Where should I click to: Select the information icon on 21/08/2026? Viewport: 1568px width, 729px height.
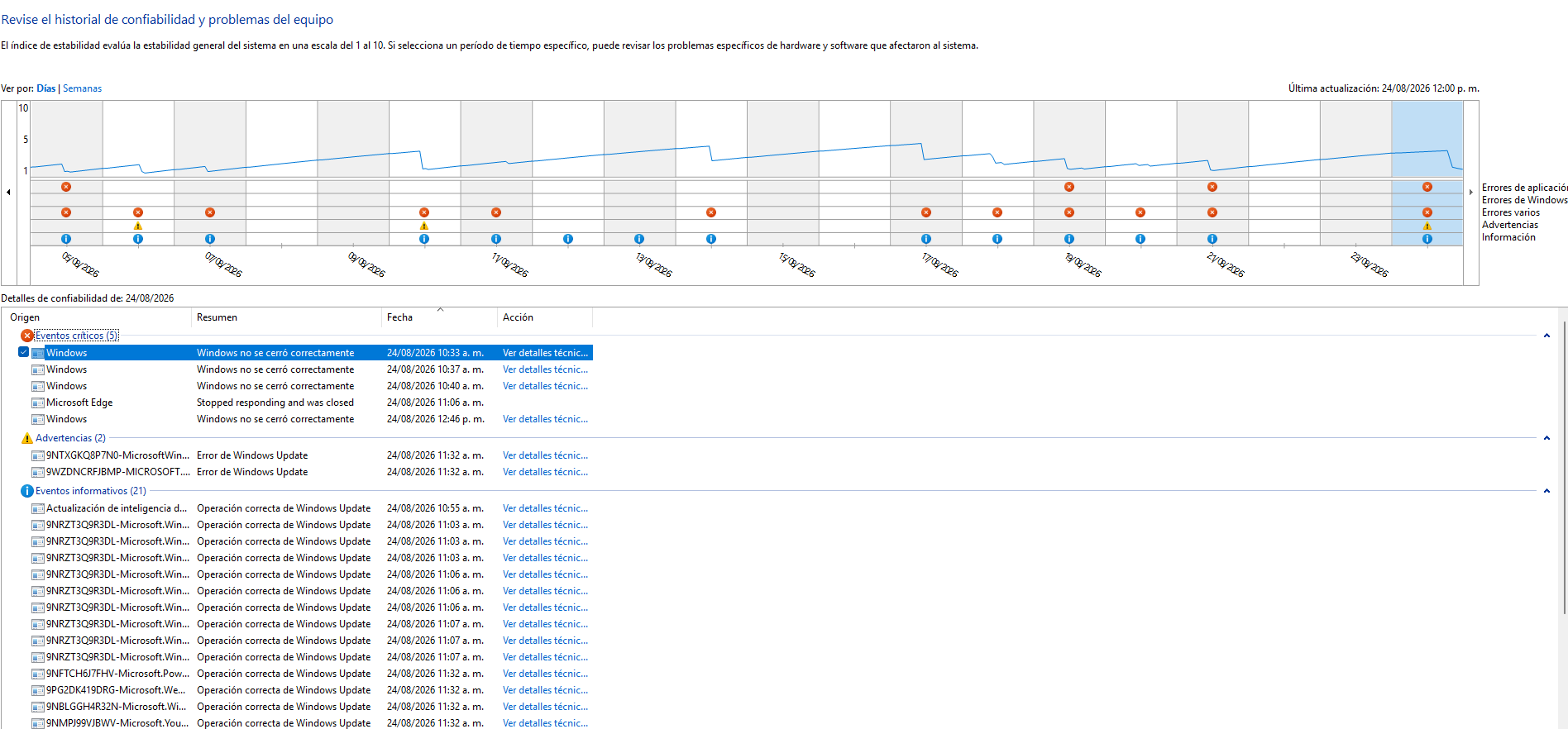pos(1212,239)
